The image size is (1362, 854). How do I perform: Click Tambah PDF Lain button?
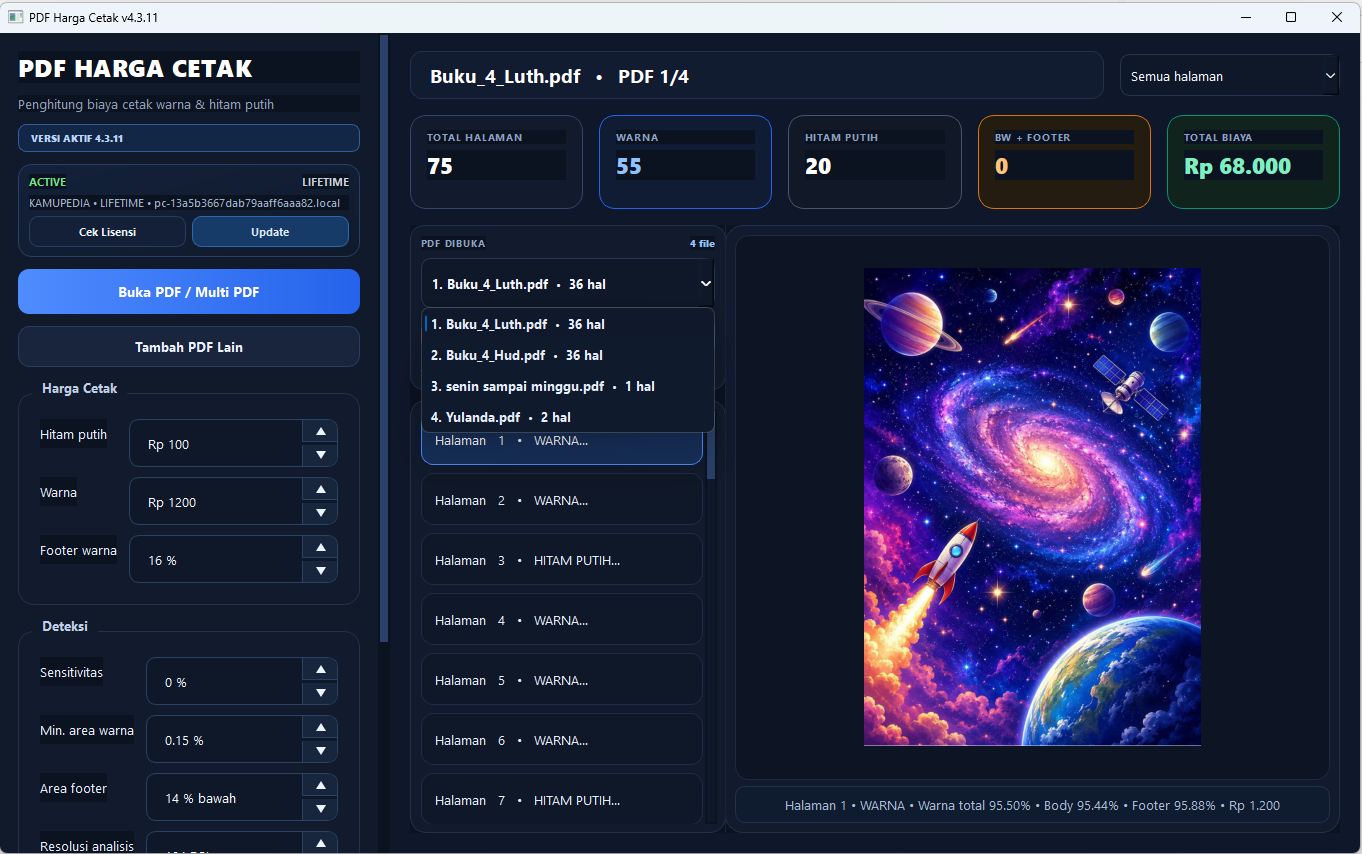pos(189,347)
